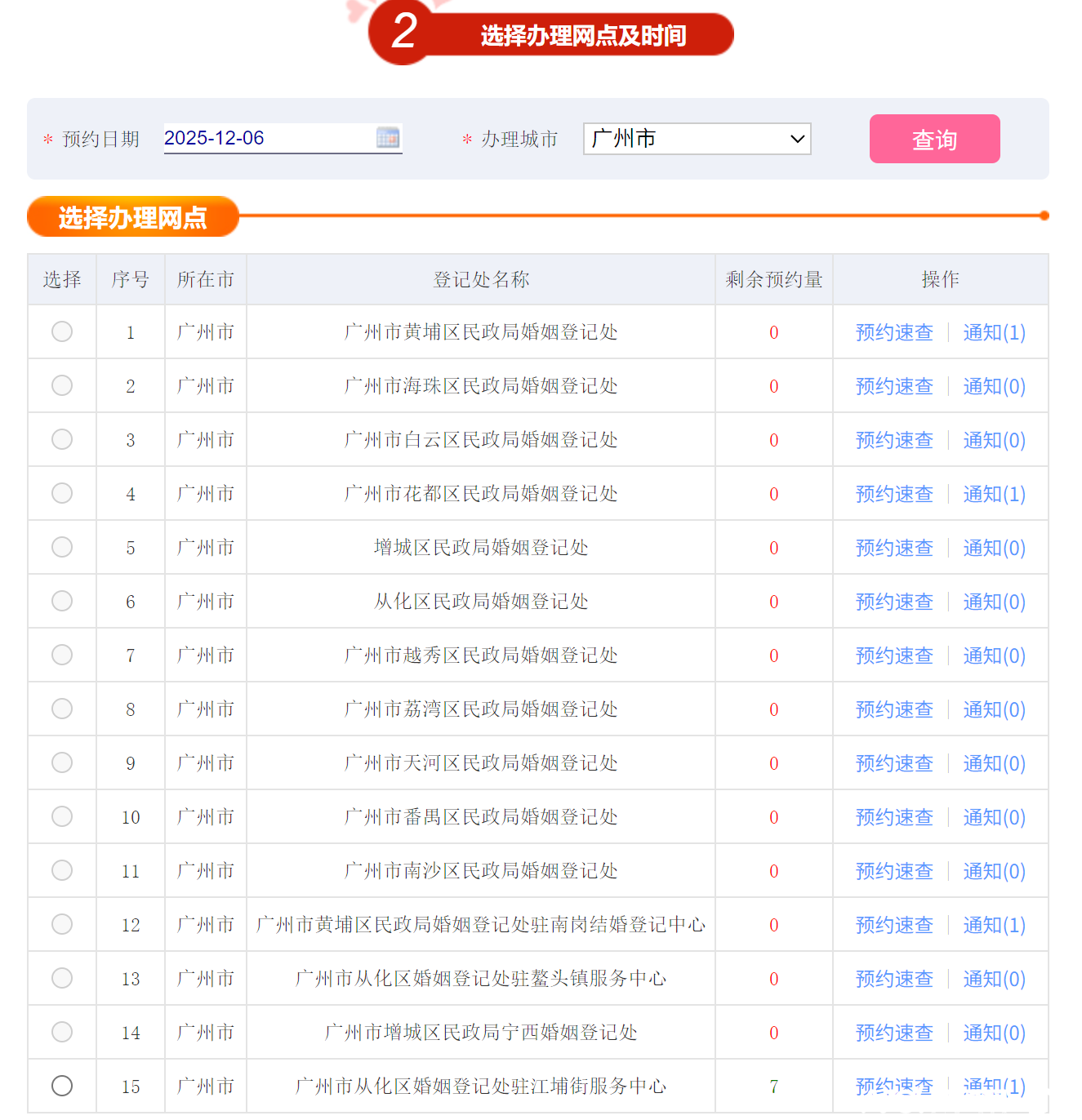Select radio for 天河区民政局婚姻登记处
Image resolution: width=1082 pixels, height=1120 pixels.
click(62, 762)
